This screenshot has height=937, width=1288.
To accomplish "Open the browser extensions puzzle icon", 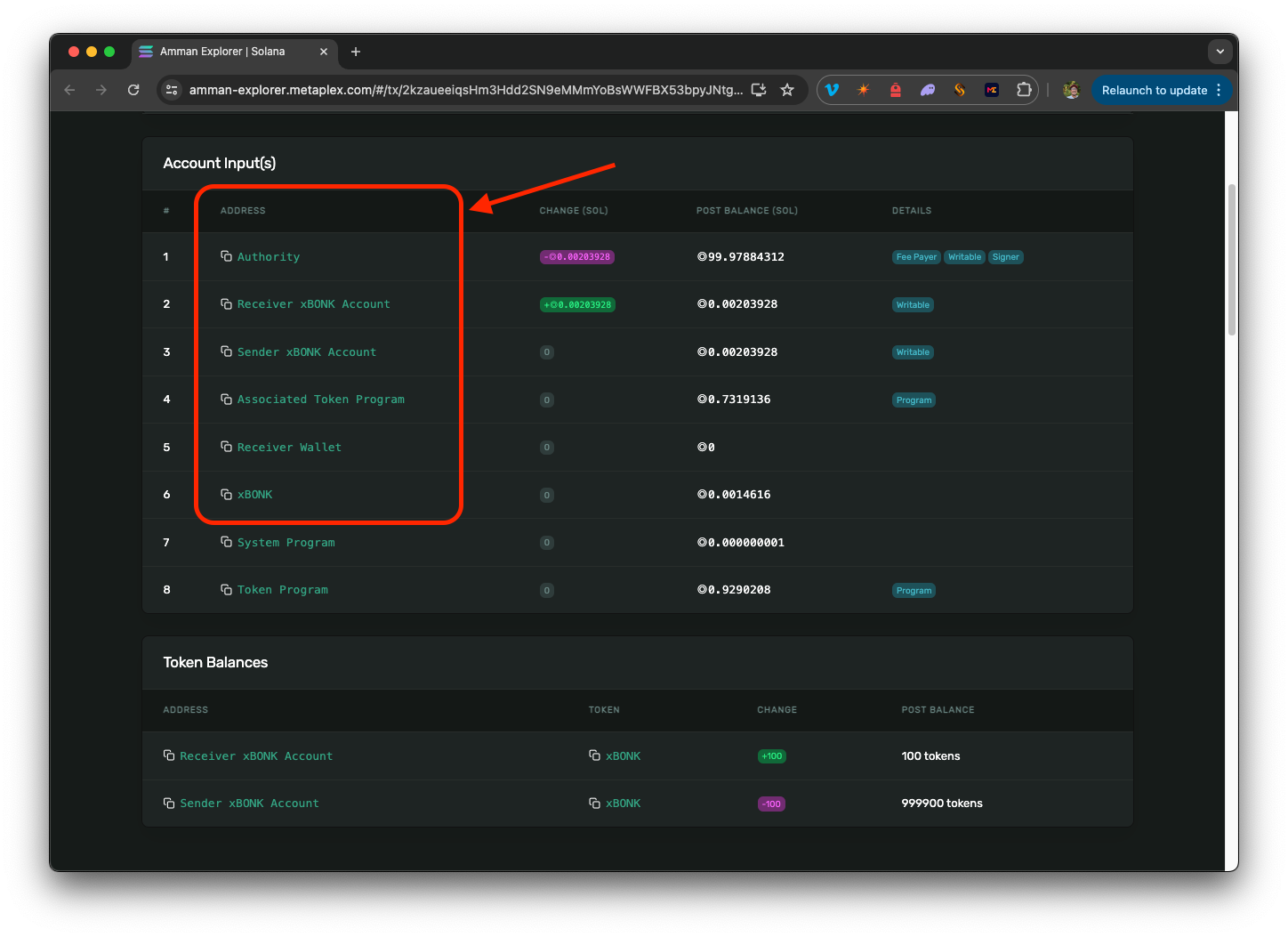I will click(1024, 90).
